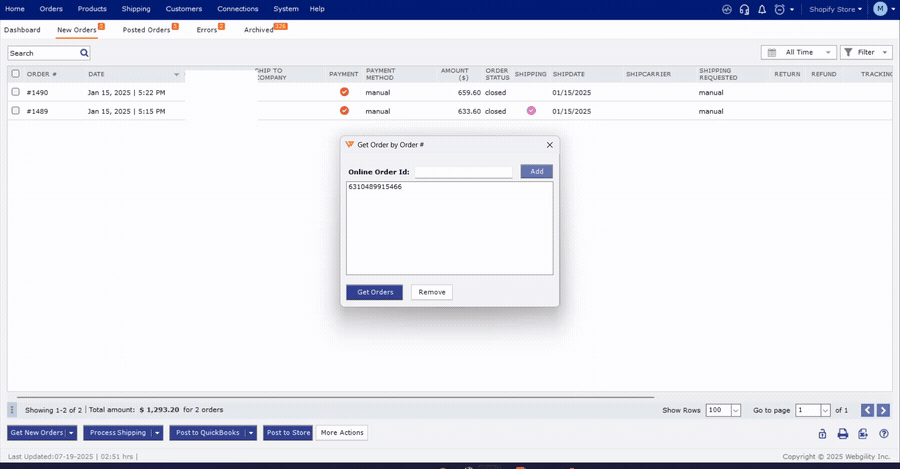Click the alarm clock scheduler icon

point(779,9)
